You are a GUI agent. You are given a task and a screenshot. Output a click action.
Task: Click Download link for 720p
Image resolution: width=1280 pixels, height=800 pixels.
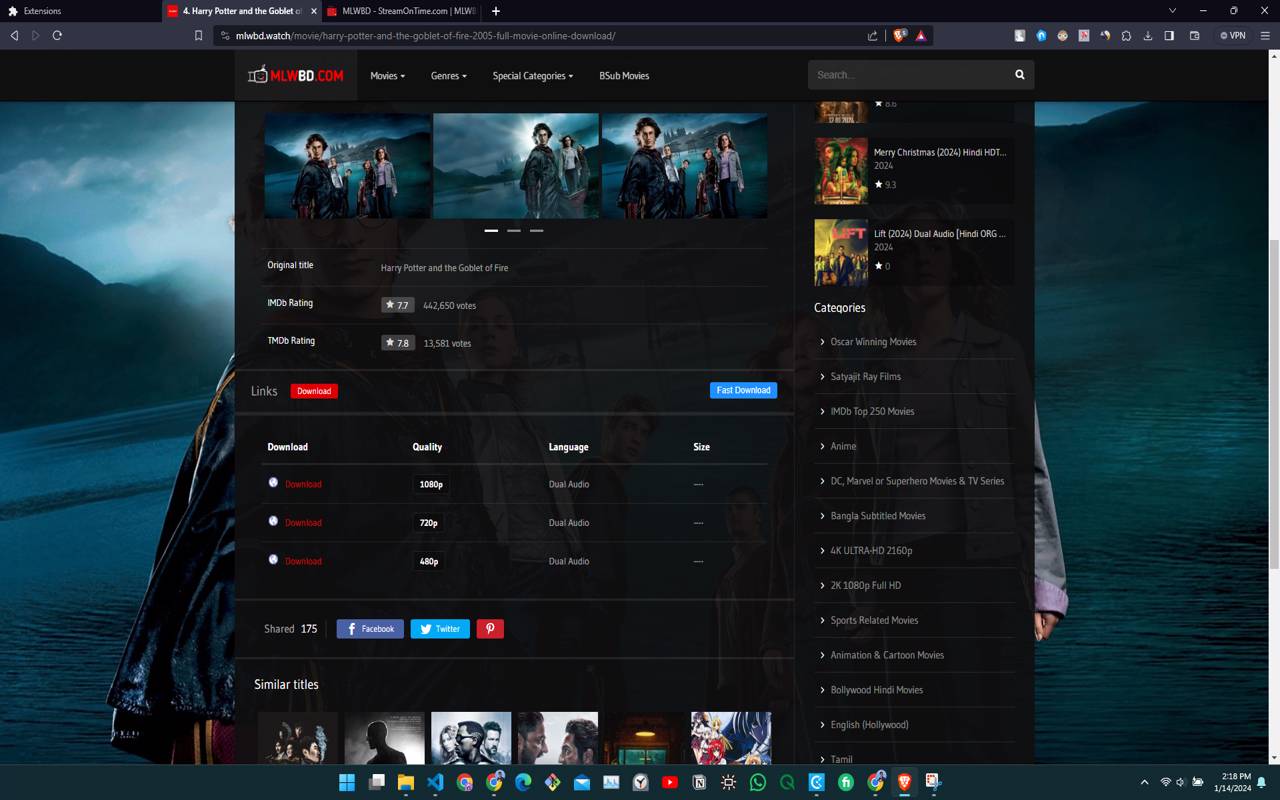click(x=303, y=523)
